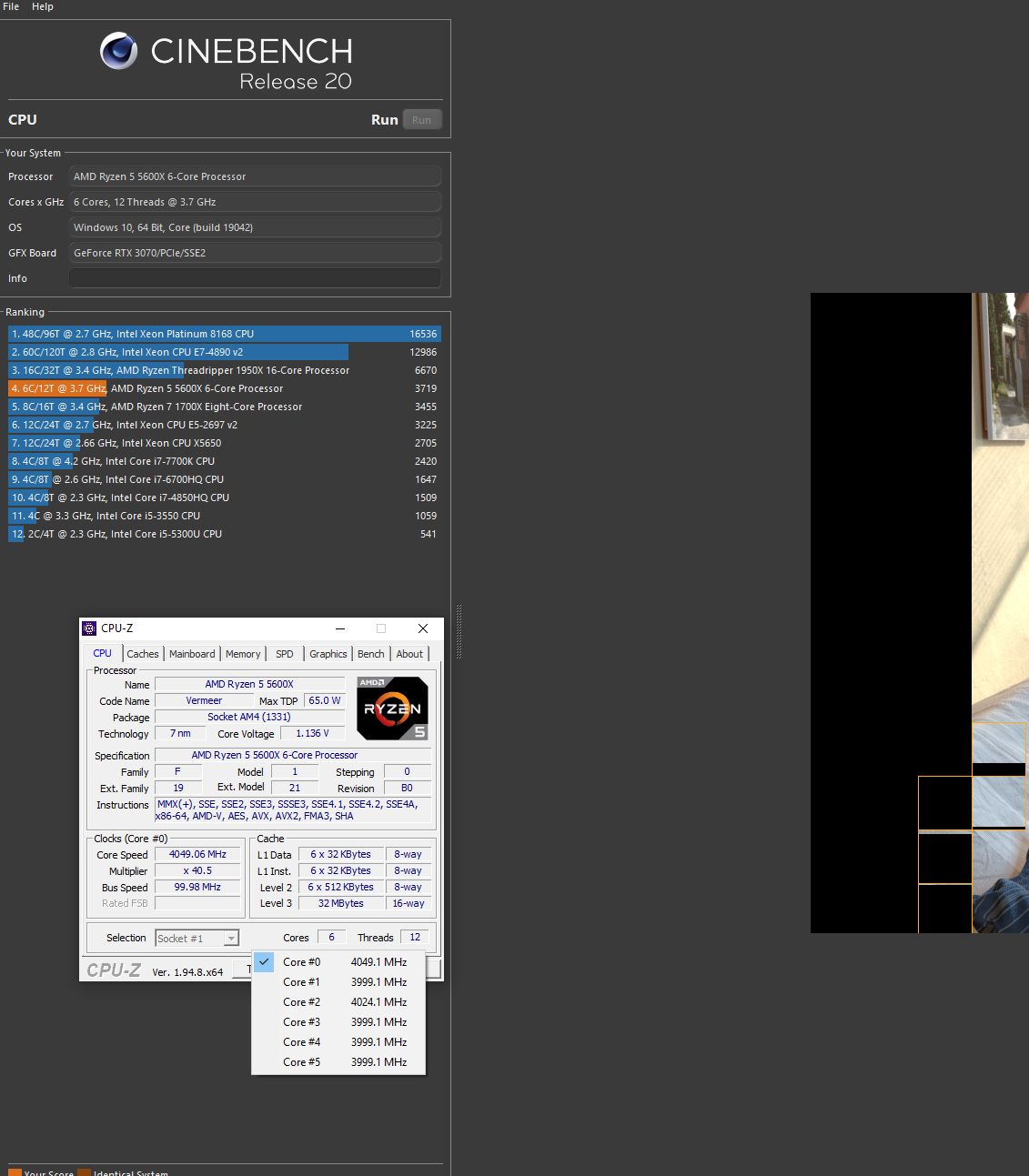Click the AMD Ryzen 5 logo badge
This screenshot has width=1029, height=1176.
pyautogui.click(x=392, y=708)
